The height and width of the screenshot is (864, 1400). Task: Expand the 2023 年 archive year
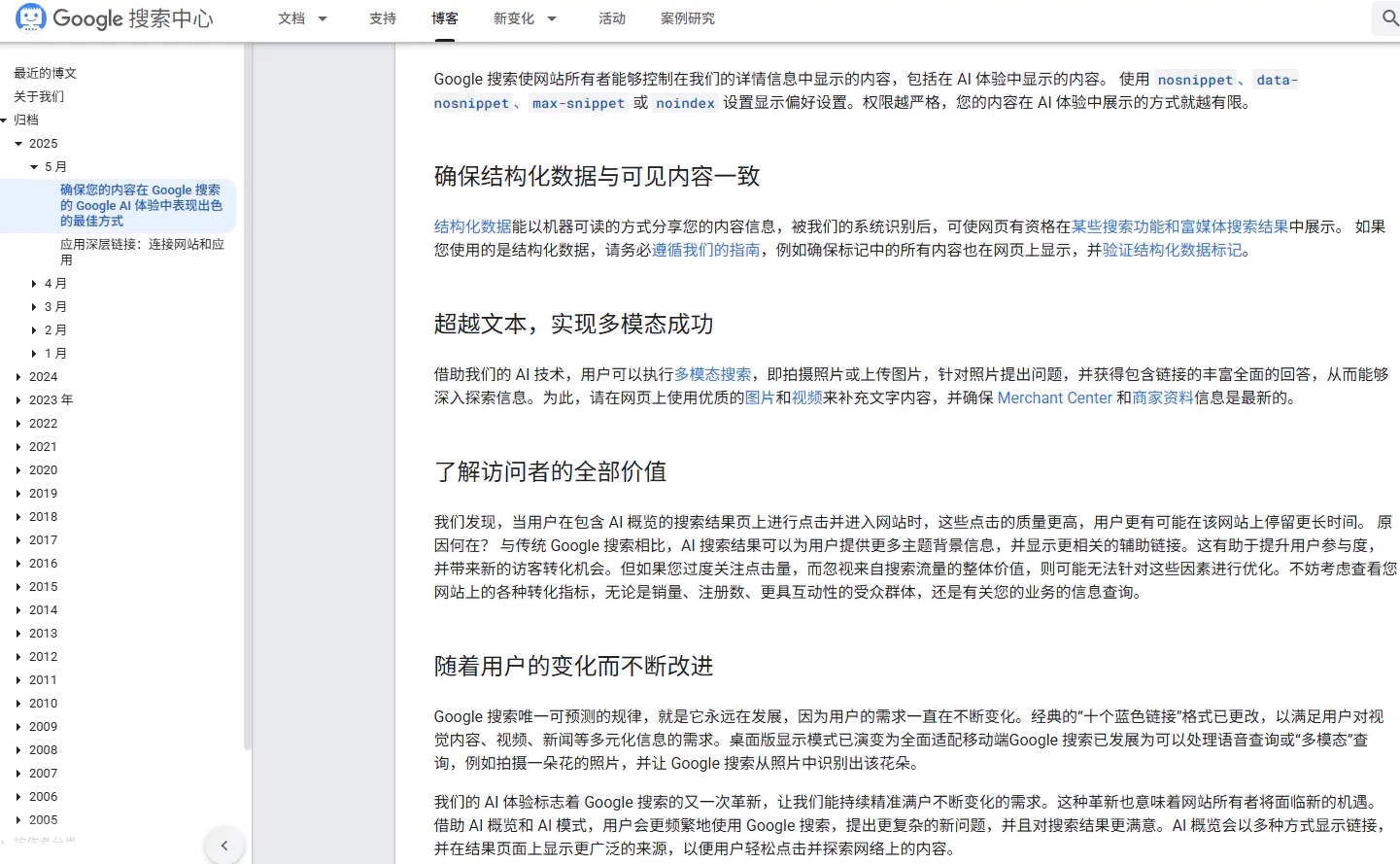[18, 399]
